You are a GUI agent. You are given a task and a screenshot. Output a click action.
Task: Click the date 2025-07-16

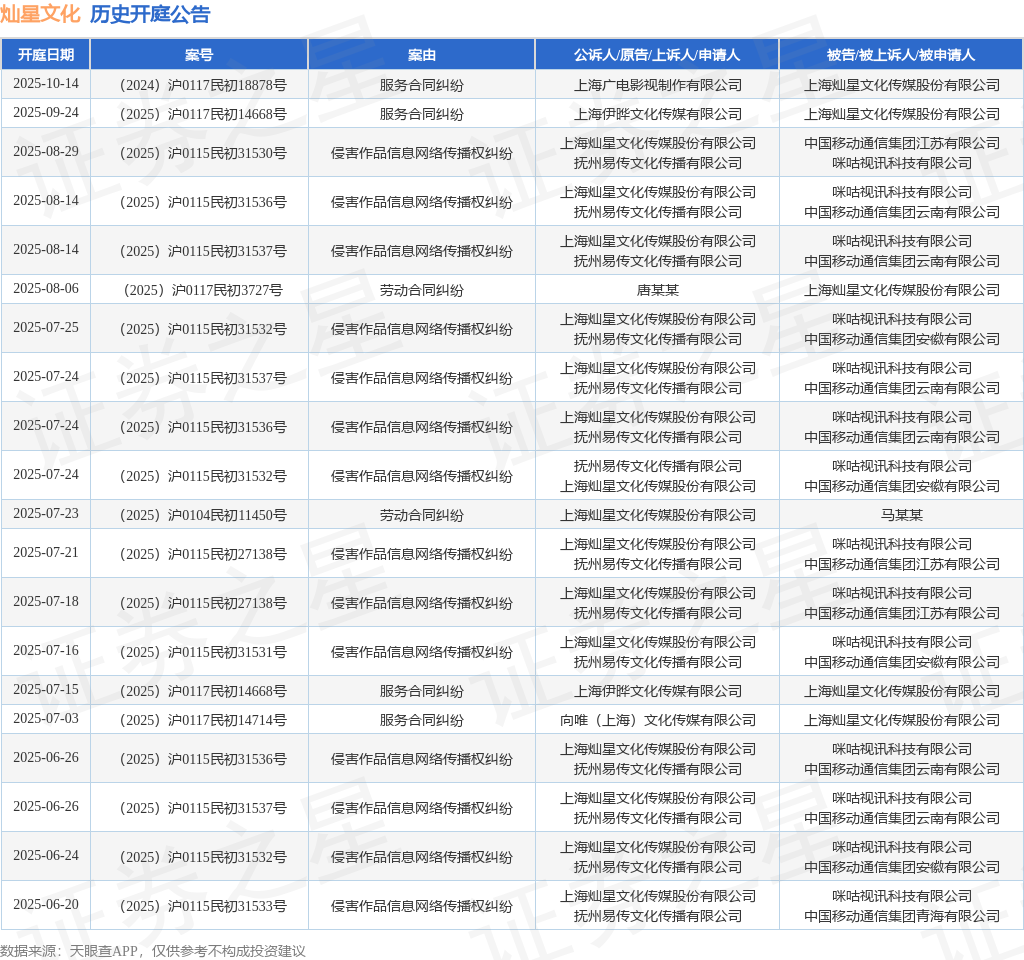point(46,650)
